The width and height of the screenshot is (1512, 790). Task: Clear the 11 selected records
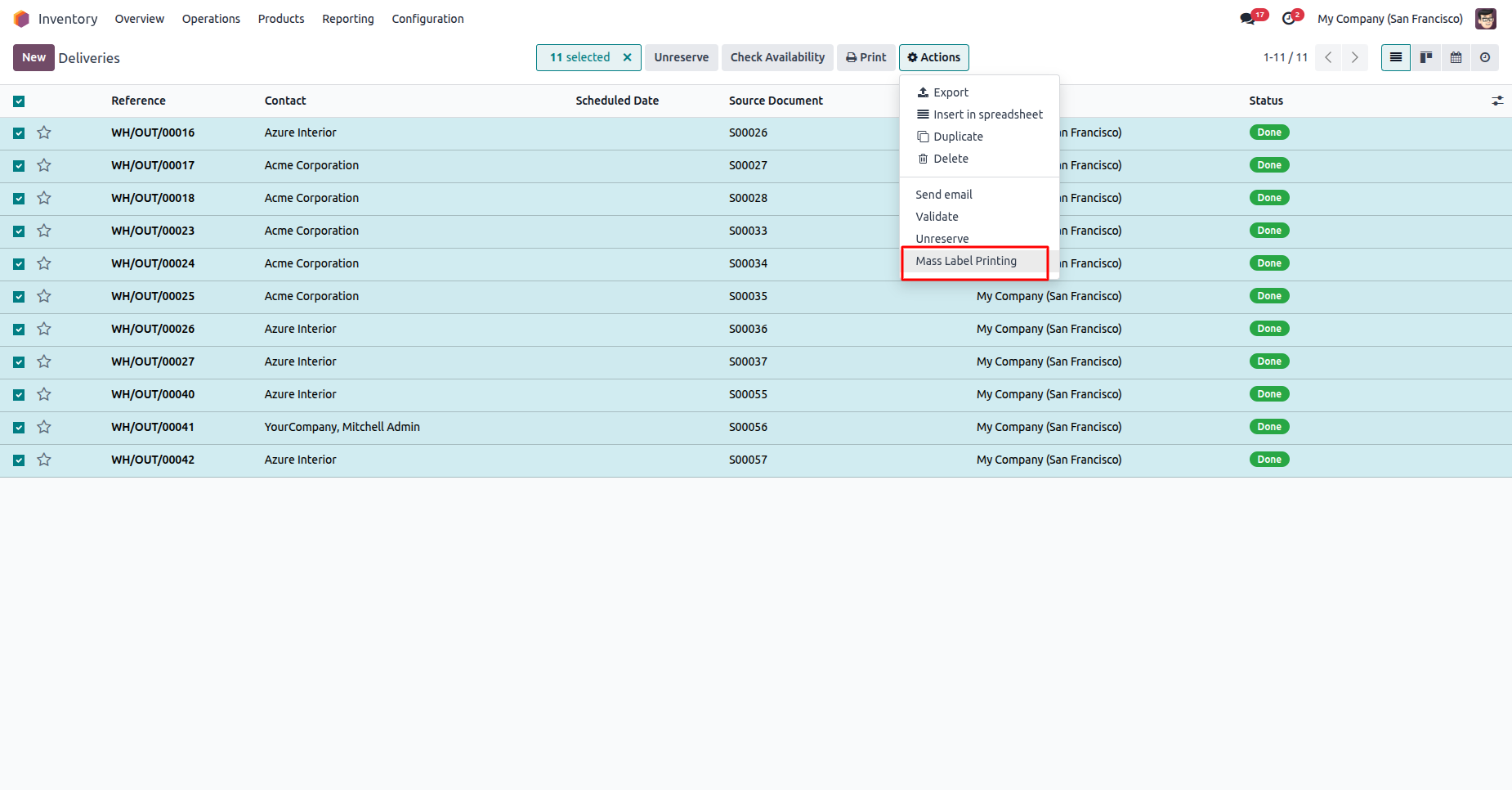pos(627,57)
